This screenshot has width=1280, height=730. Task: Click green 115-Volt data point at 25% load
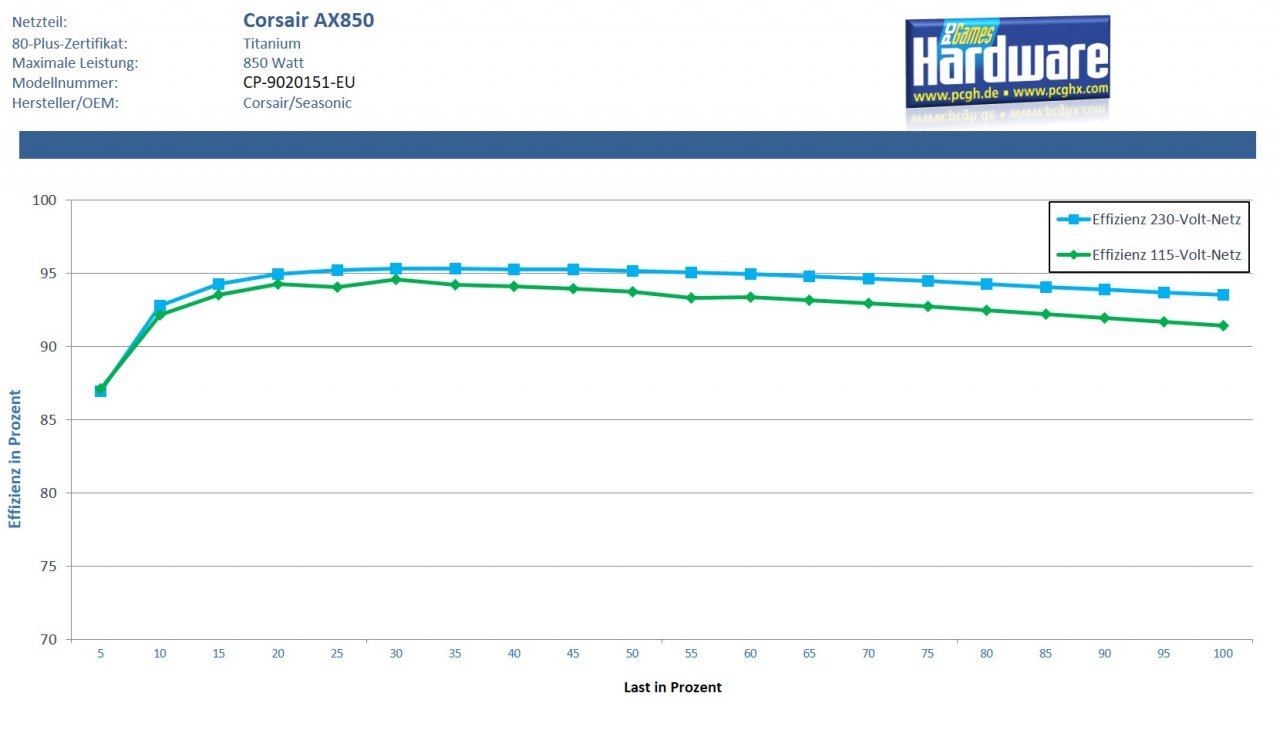point(337,287)
